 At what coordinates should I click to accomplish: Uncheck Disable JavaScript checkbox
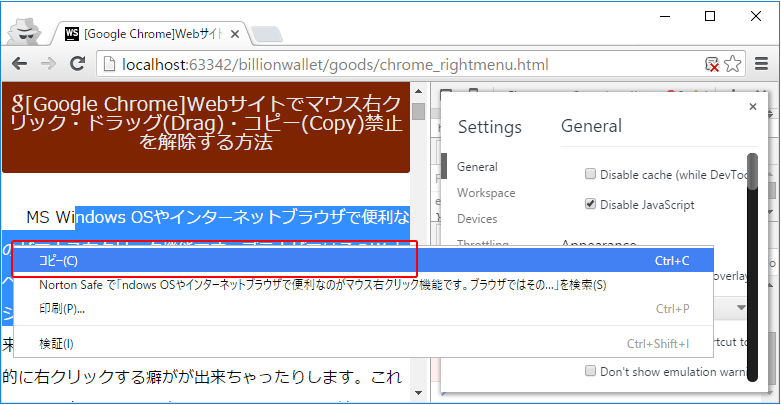coord(590,204)
